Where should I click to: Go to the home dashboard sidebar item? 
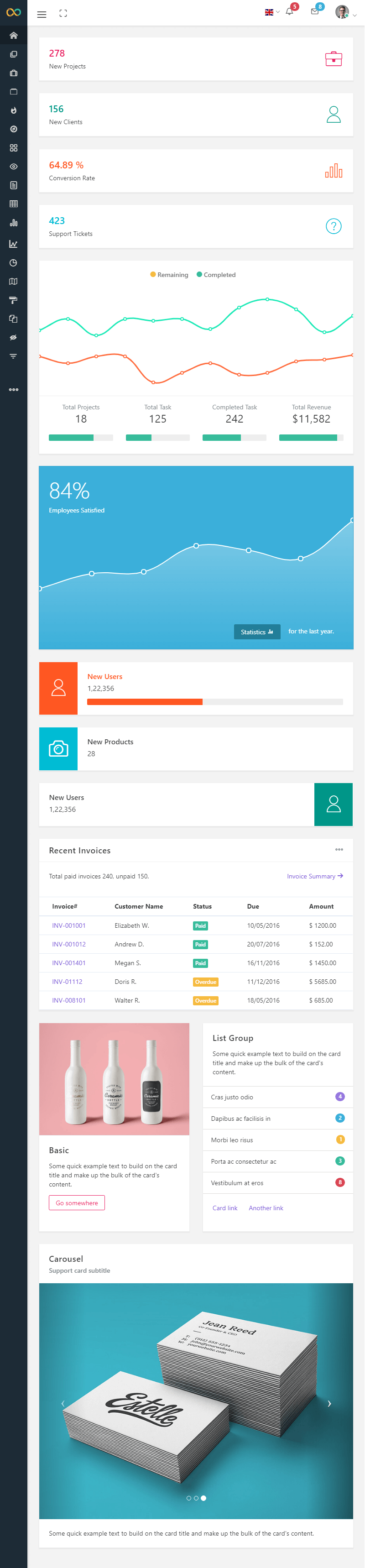[x=13, y=35]
